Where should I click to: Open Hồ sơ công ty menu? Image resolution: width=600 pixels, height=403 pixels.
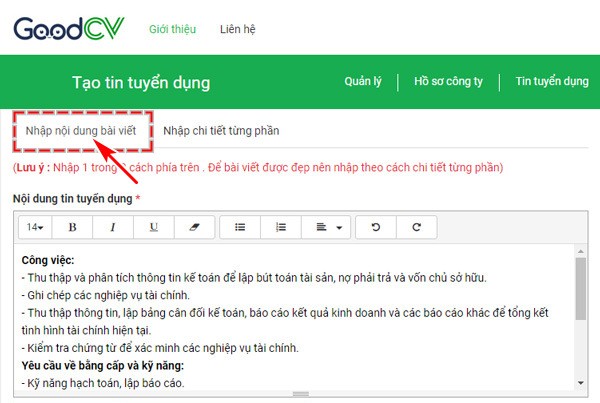point(448,81)
